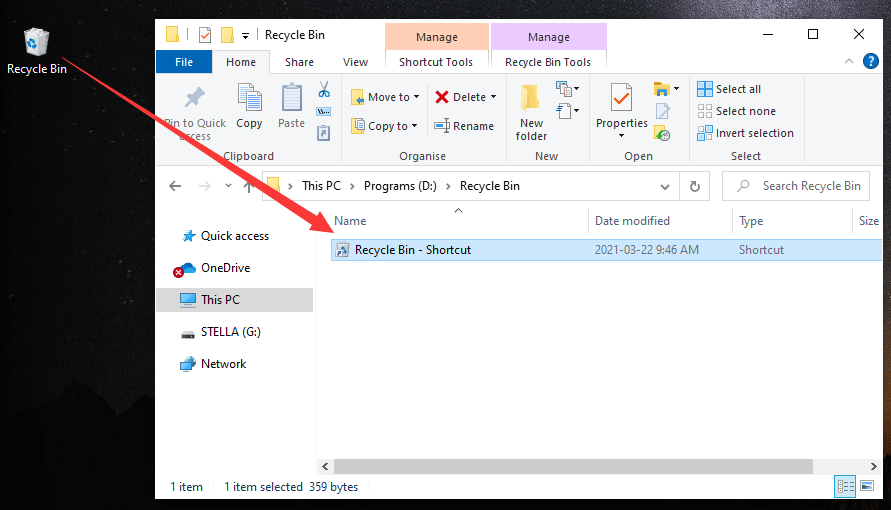Open the Move to dropdown
Image resolution: width=891 pixels, height=510 pixels.
[386, 97]
